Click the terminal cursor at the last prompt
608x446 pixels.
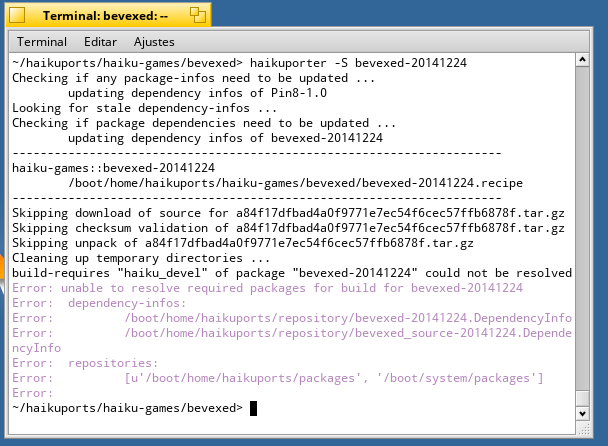(253, 408)
